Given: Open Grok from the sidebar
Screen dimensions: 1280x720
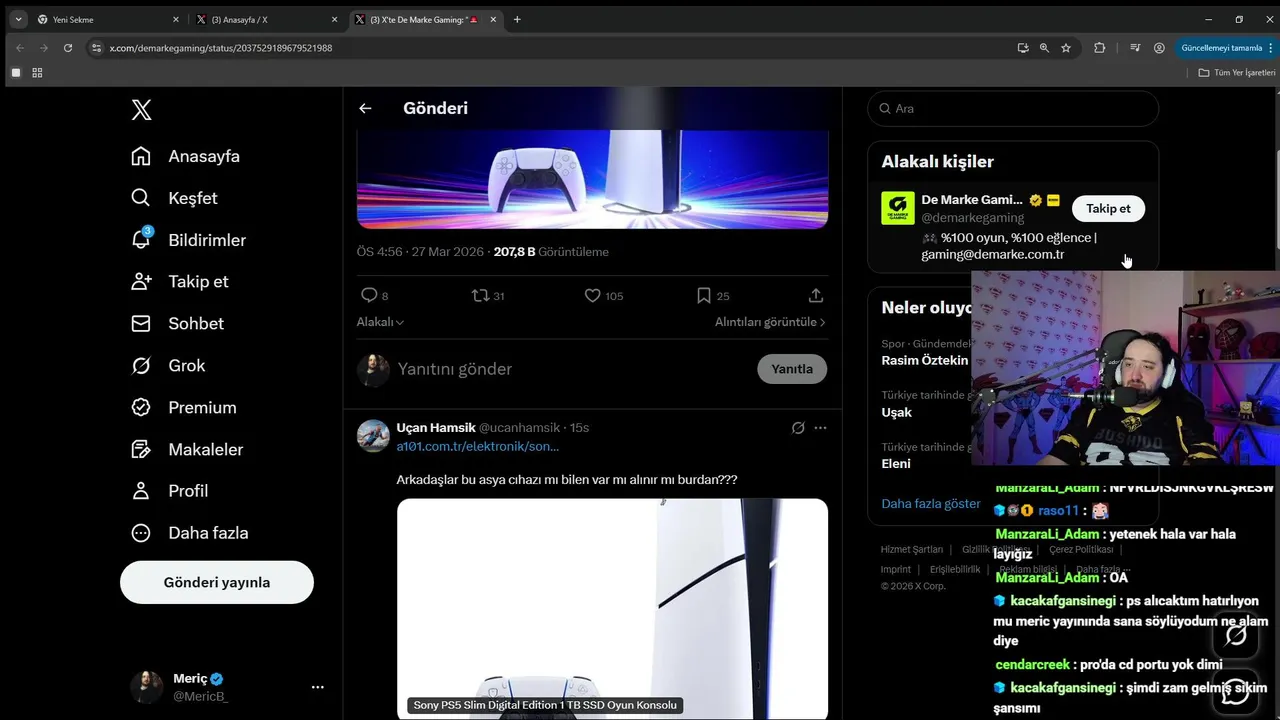Looking at the screenshot, I should click(168, 365).
